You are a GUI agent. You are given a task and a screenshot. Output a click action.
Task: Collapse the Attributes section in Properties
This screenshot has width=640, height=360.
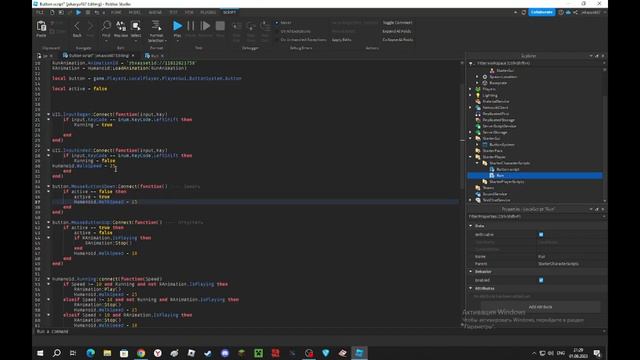tap(471, 288)
